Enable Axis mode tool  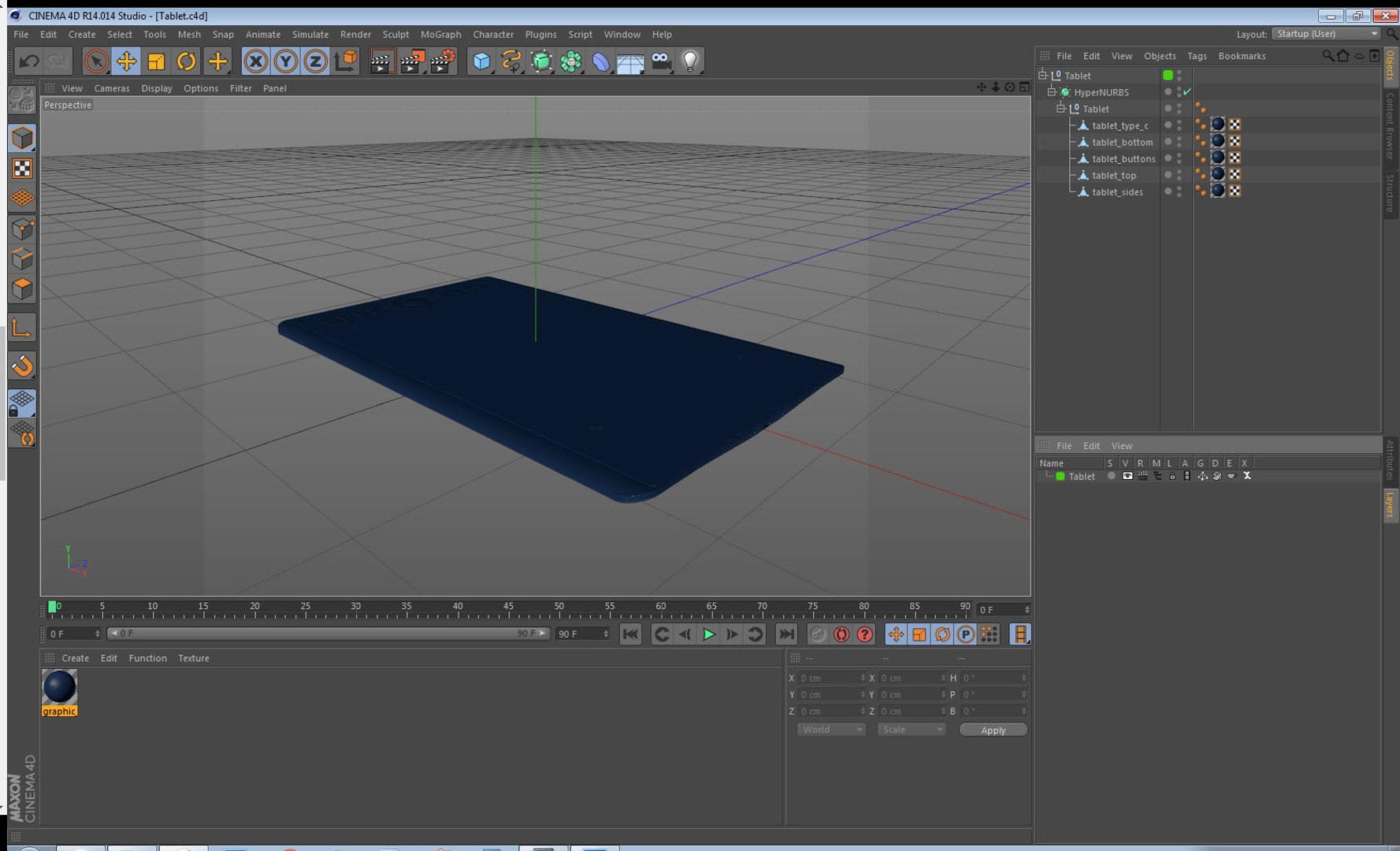coord(22,328)
